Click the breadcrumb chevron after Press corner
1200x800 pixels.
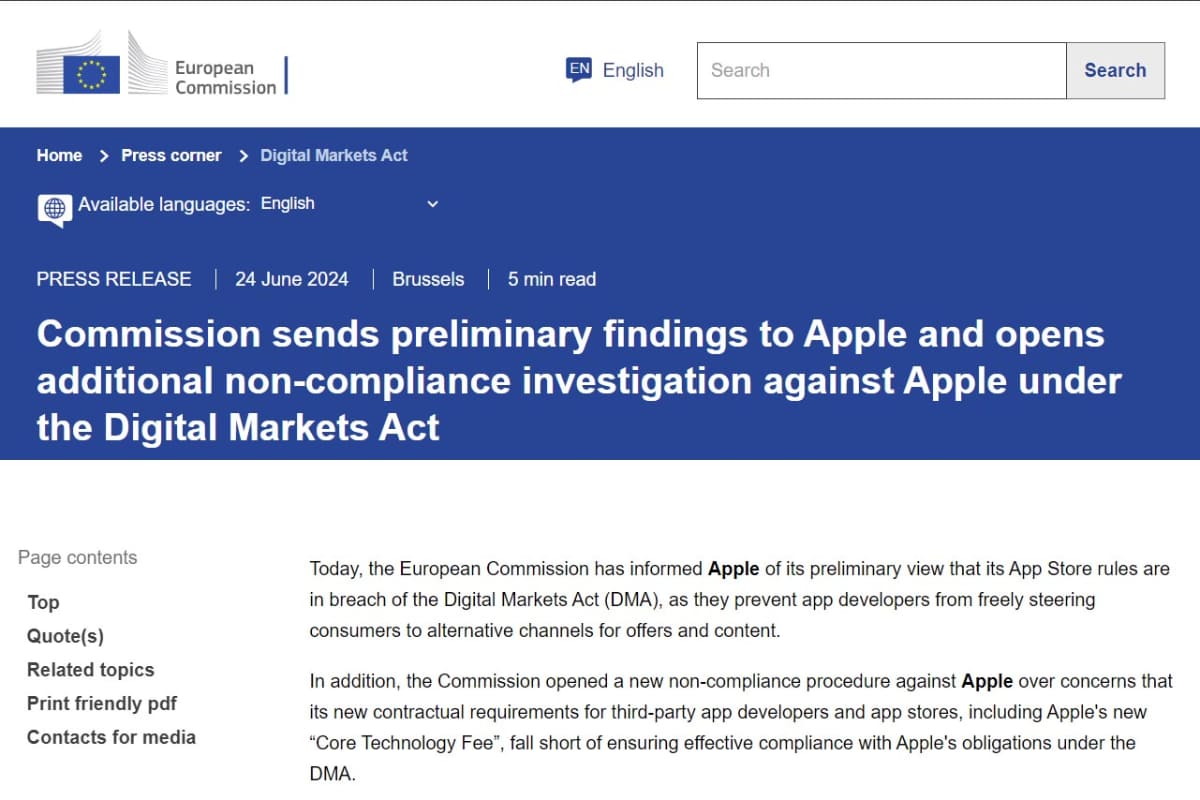(x=243, y=156)
